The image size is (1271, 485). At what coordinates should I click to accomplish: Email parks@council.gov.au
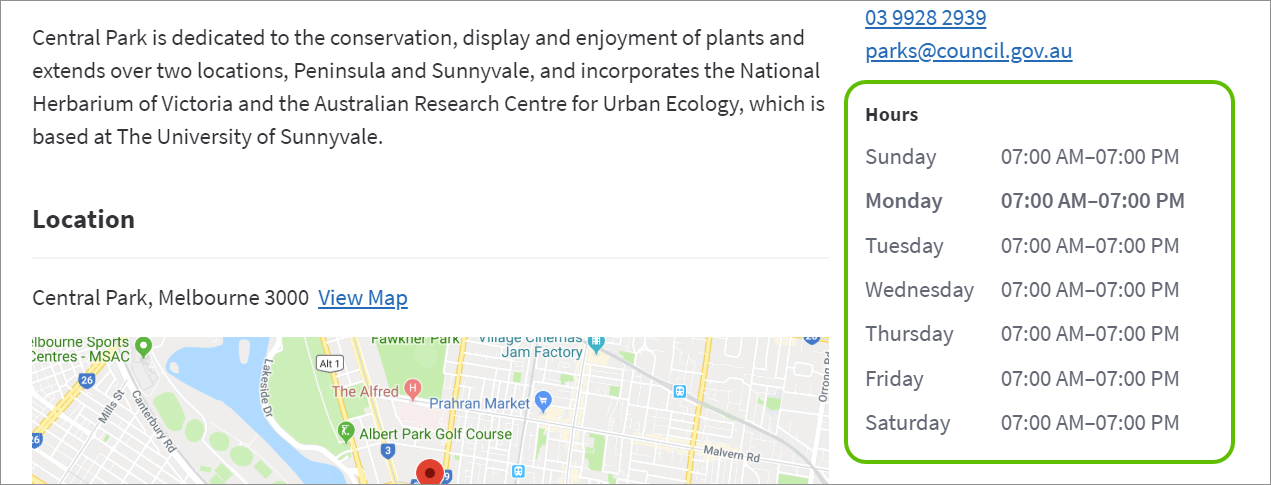click(x=968, y=51)
